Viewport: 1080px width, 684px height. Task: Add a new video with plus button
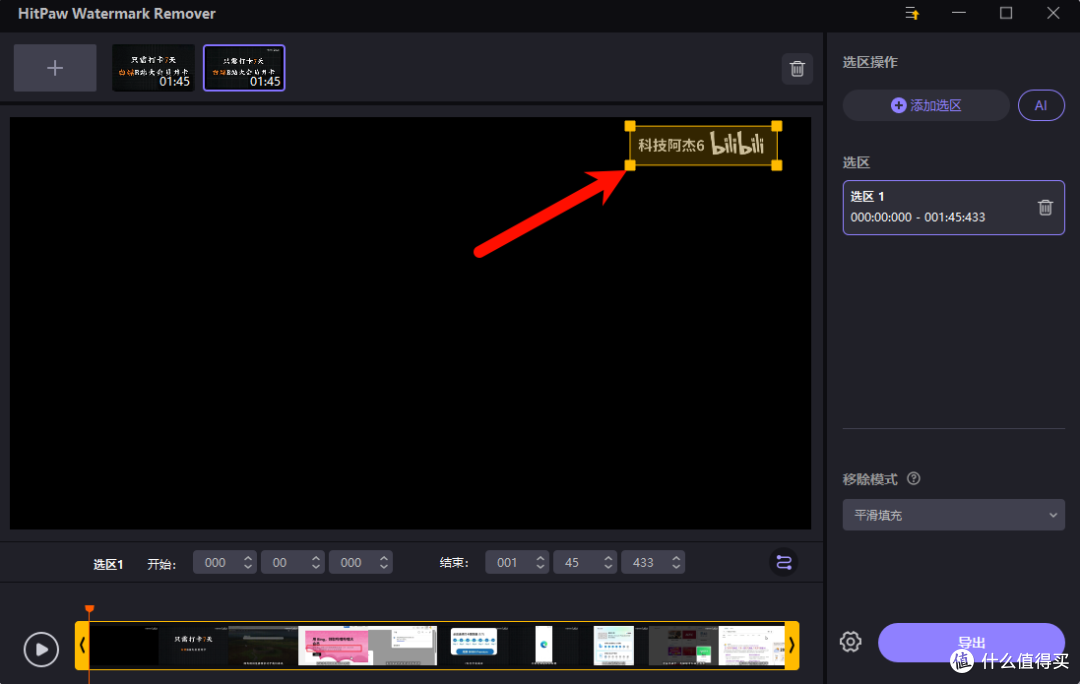point(55,68)
